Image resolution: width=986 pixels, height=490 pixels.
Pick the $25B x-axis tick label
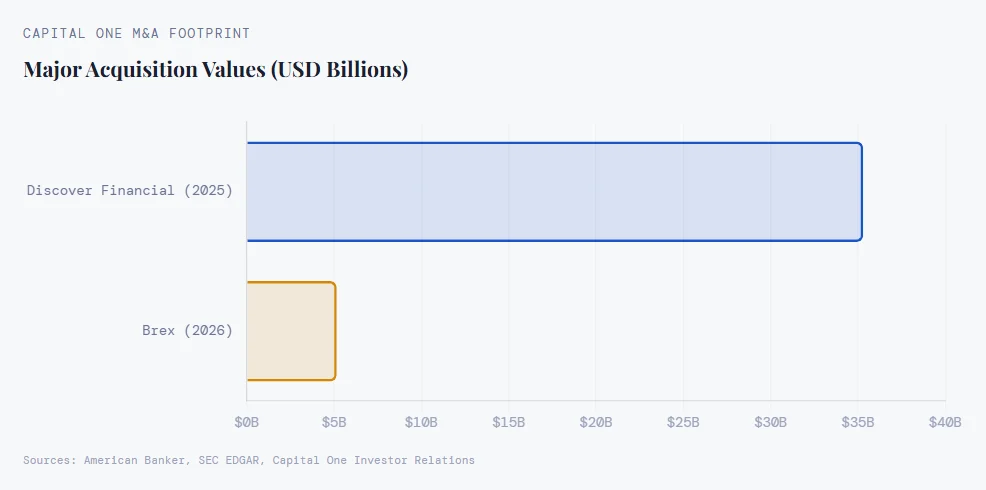pyautogui.click(x=683, y=422)
